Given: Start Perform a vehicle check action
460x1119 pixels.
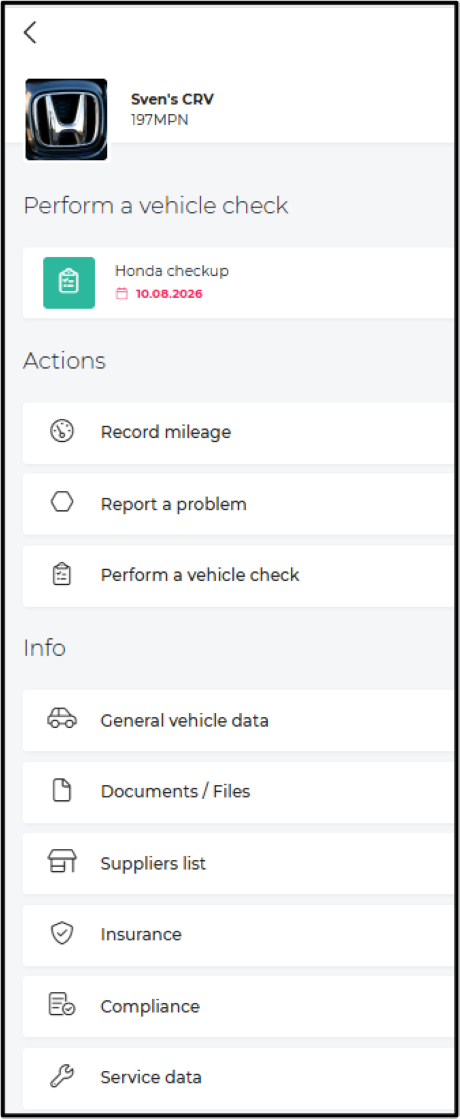Looking at the screenshot, I should 239,576.
